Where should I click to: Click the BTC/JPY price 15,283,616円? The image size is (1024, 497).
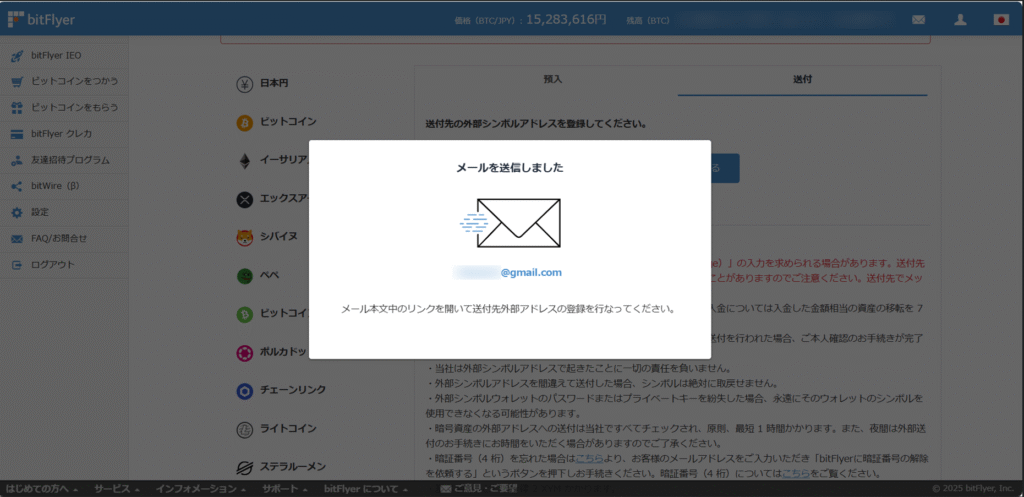tap(566, 20)
